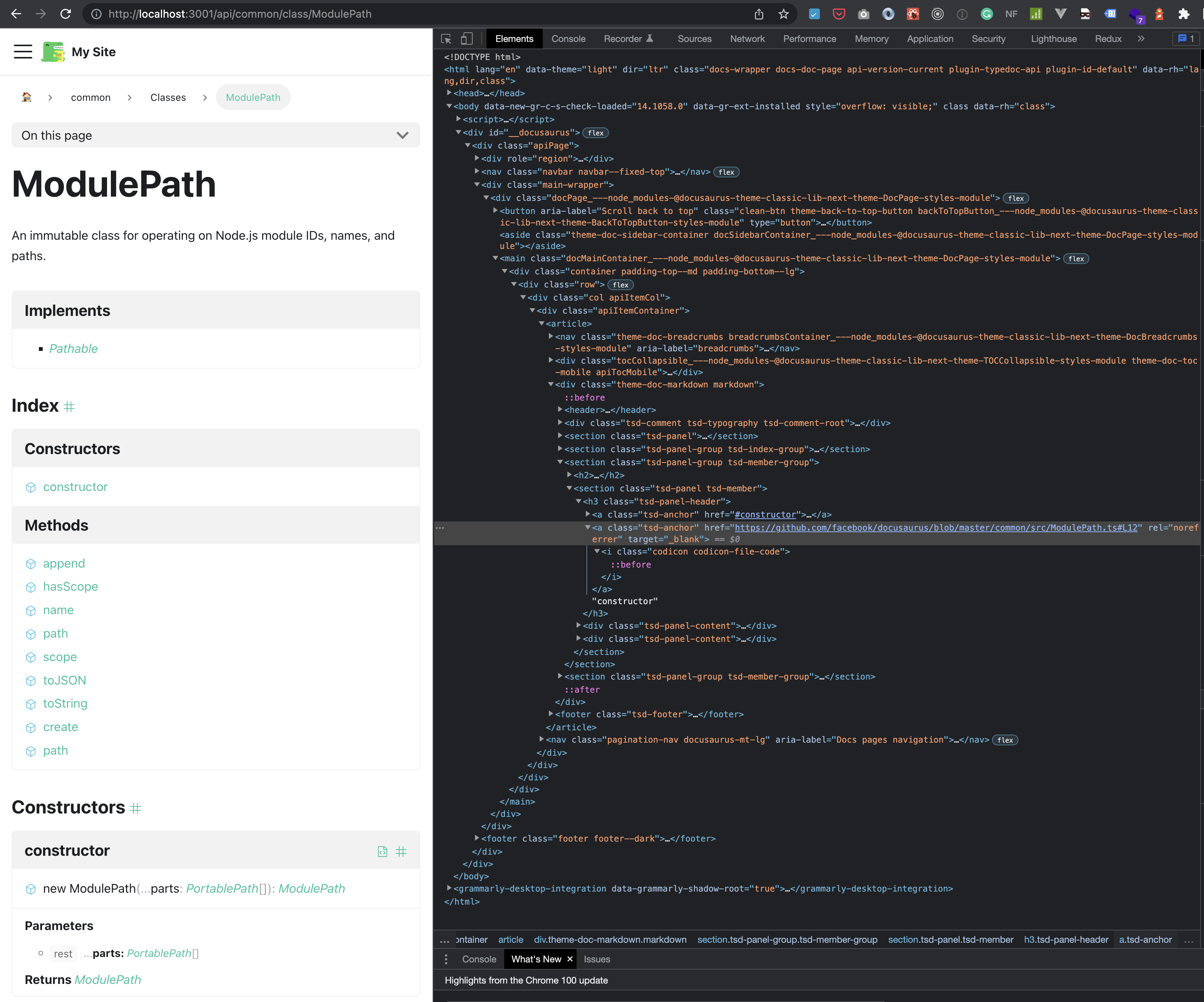This screenshot has width=1204, height=1002.
Task: Open the Extensions puzzle piece icon
Action: click(1183, 14)
